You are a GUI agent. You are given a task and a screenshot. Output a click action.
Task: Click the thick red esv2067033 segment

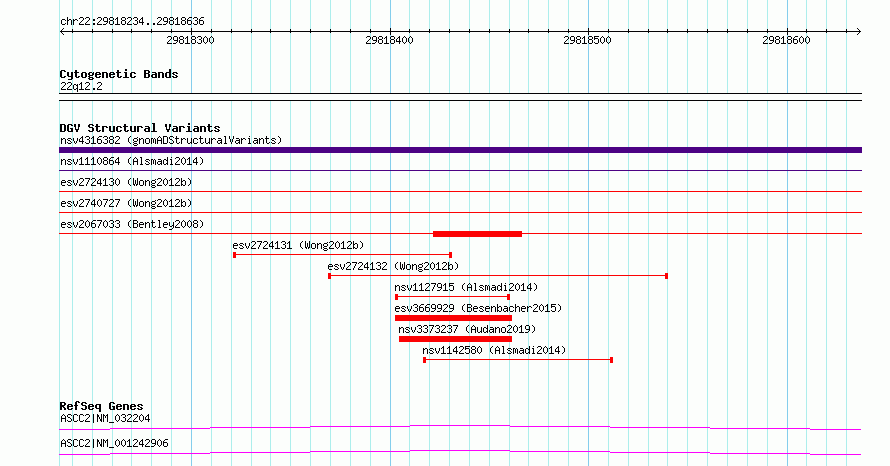click(477, 234)
